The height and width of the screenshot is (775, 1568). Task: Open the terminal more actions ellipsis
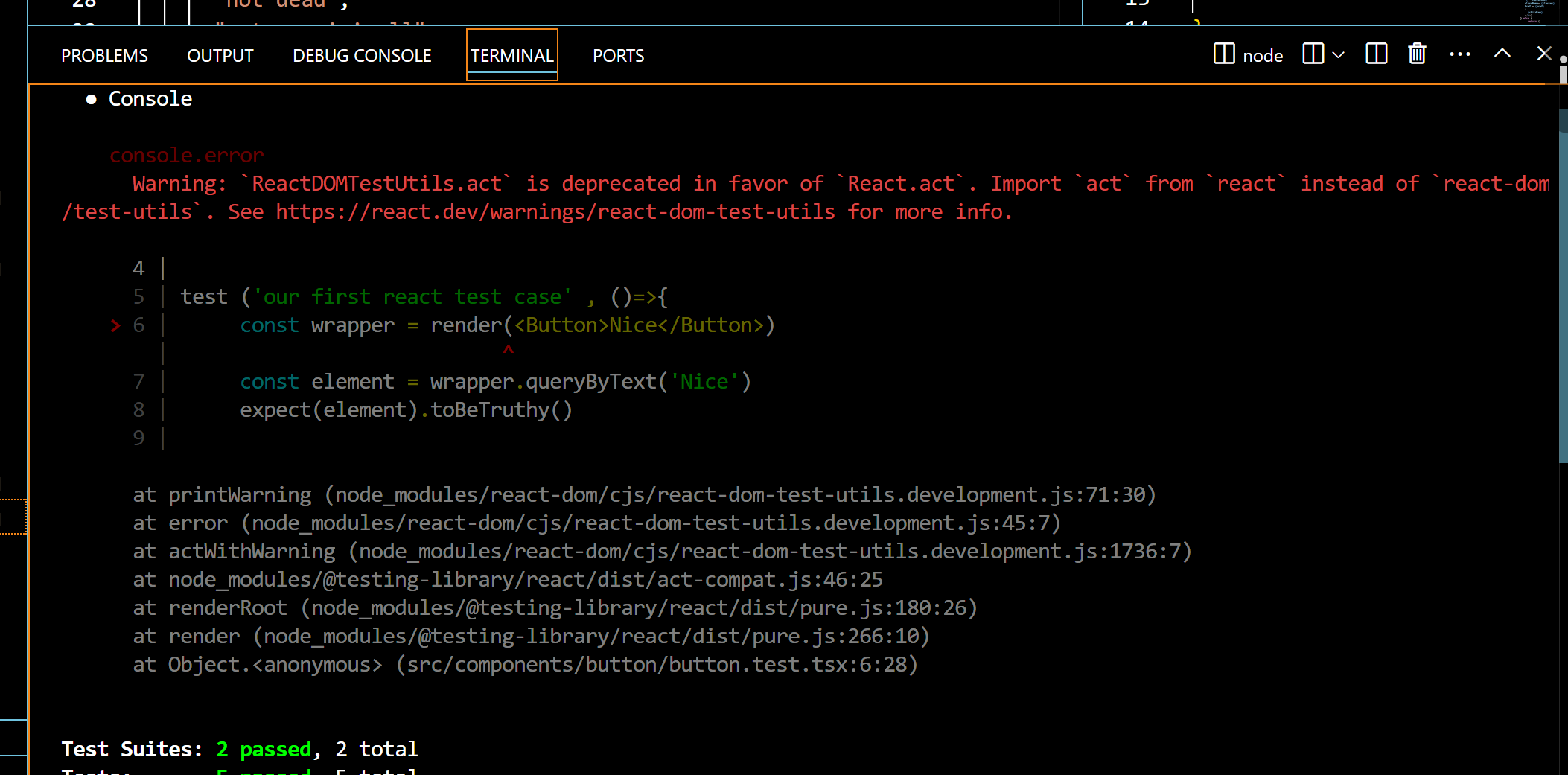point(1460,54)
